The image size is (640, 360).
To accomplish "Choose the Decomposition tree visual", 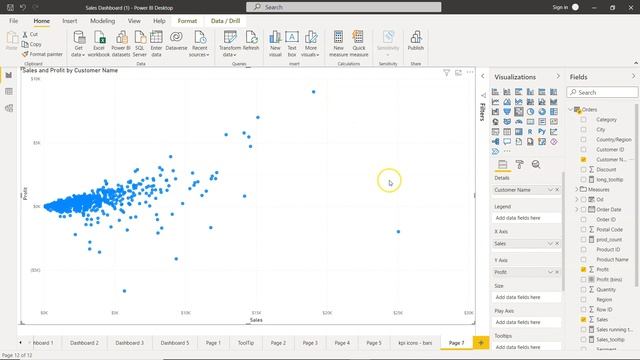I will click(495, 142).
